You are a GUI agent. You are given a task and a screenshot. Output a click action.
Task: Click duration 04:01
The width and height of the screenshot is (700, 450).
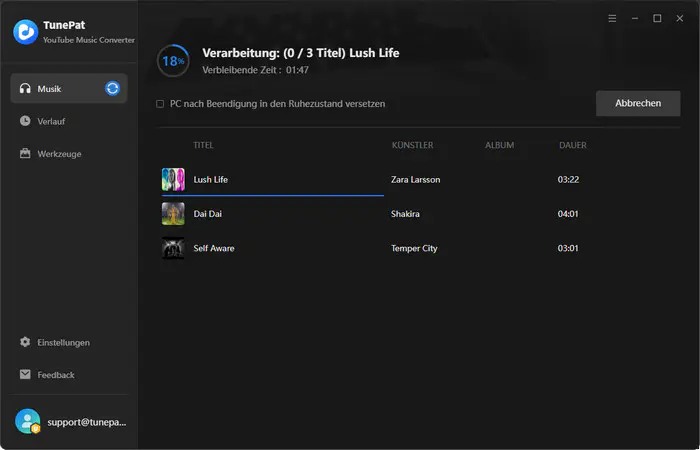(568, 214)
